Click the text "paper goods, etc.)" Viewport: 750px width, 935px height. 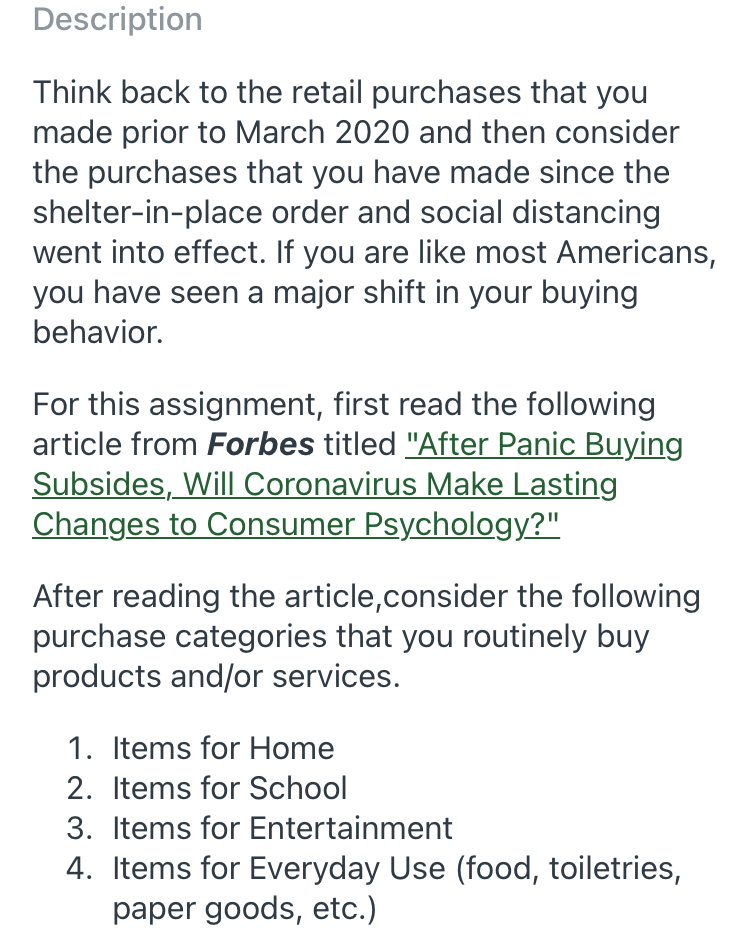click(244, 908)
